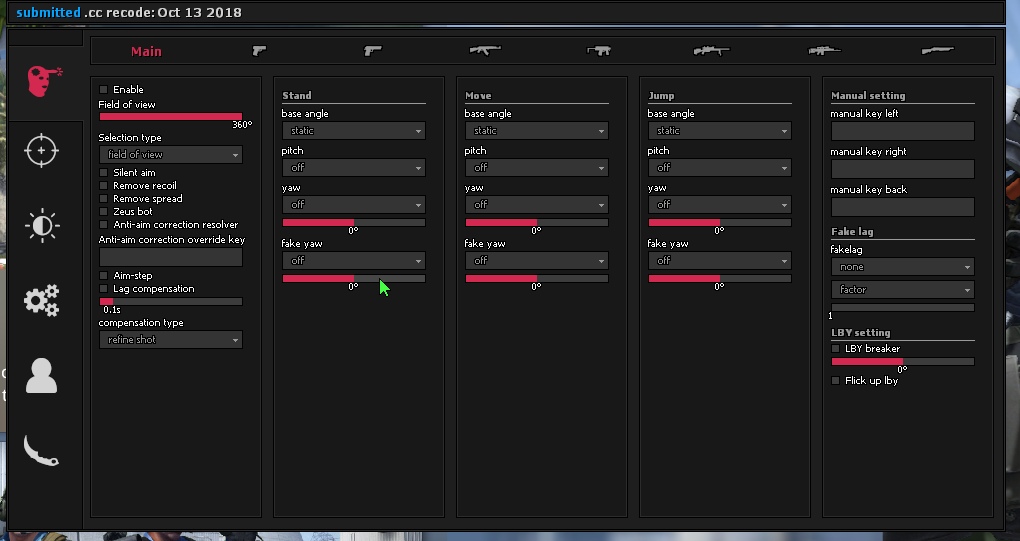Select the Main tab
1020x541 pixels.
point(146,51)
